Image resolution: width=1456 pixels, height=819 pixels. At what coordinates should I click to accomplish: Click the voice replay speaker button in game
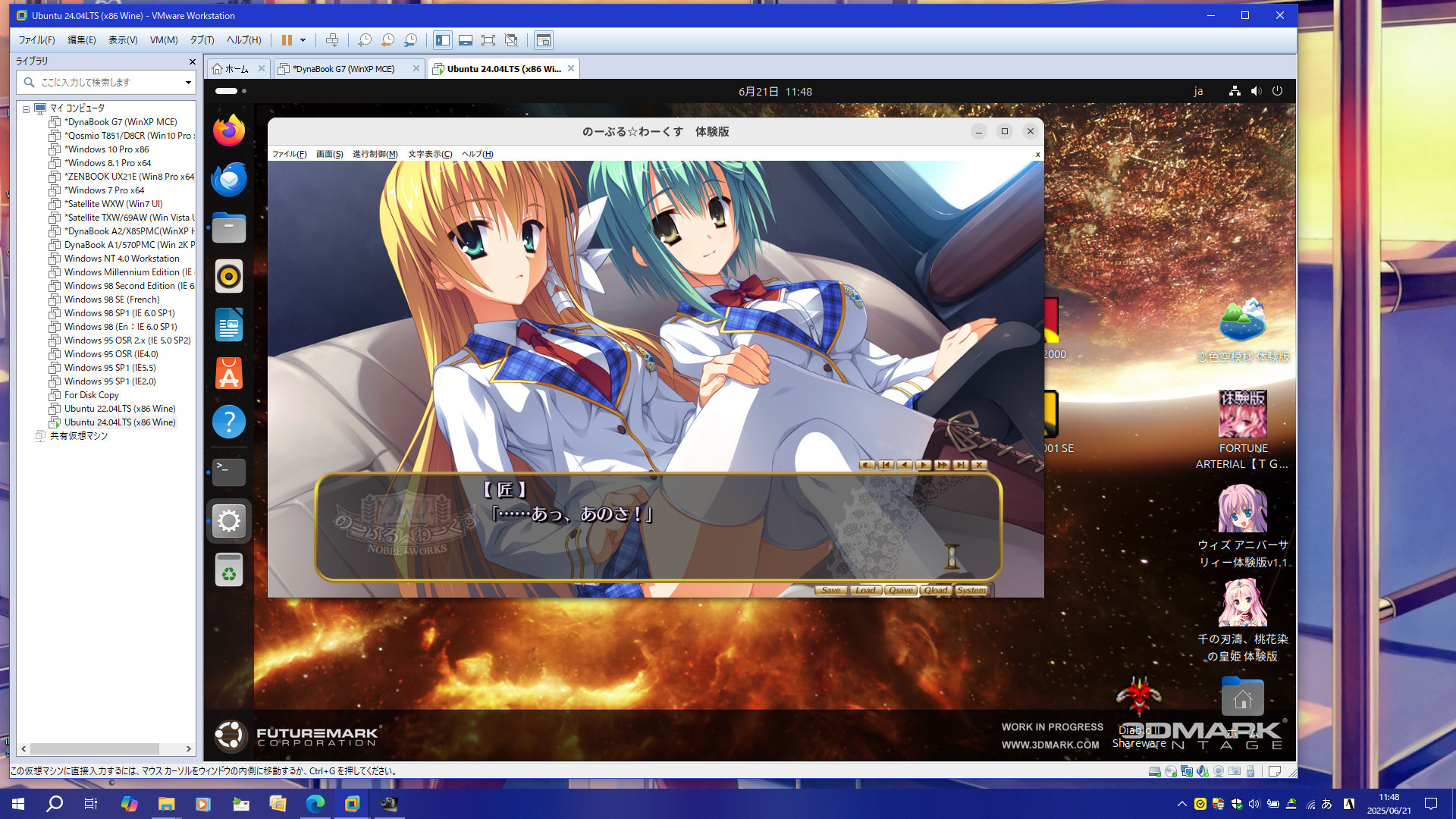pos(868,465)
